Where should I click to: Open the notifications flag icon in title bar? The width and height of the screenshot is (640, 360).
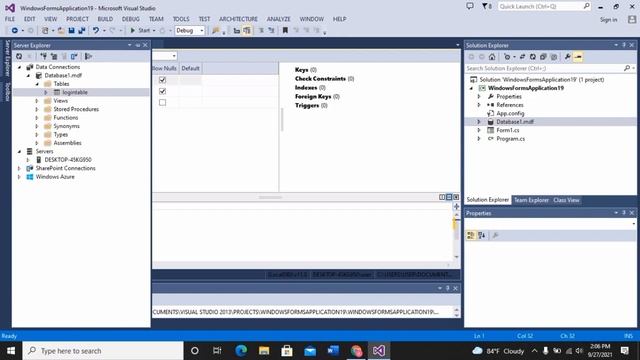click(487, 6)
